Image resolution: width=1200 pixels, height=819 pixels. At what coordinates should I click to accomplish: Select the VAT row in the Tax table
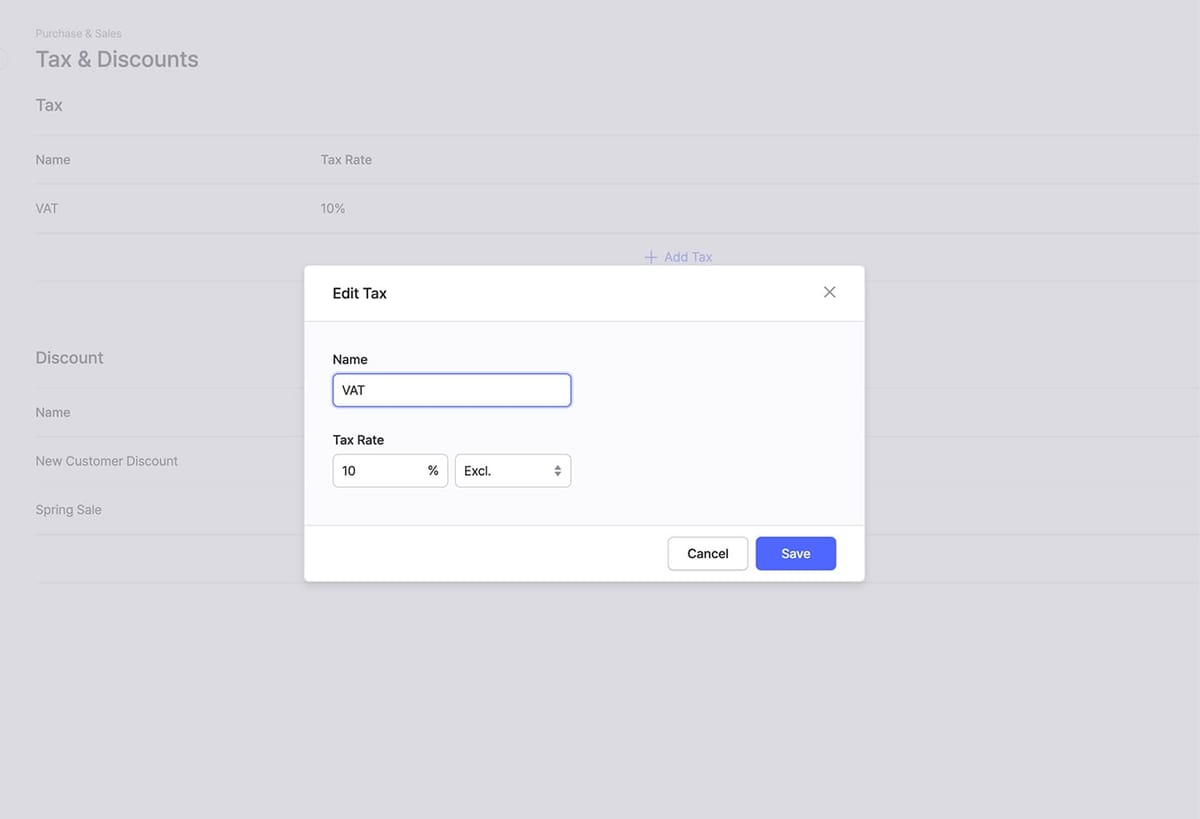click(x=46, y=208)
